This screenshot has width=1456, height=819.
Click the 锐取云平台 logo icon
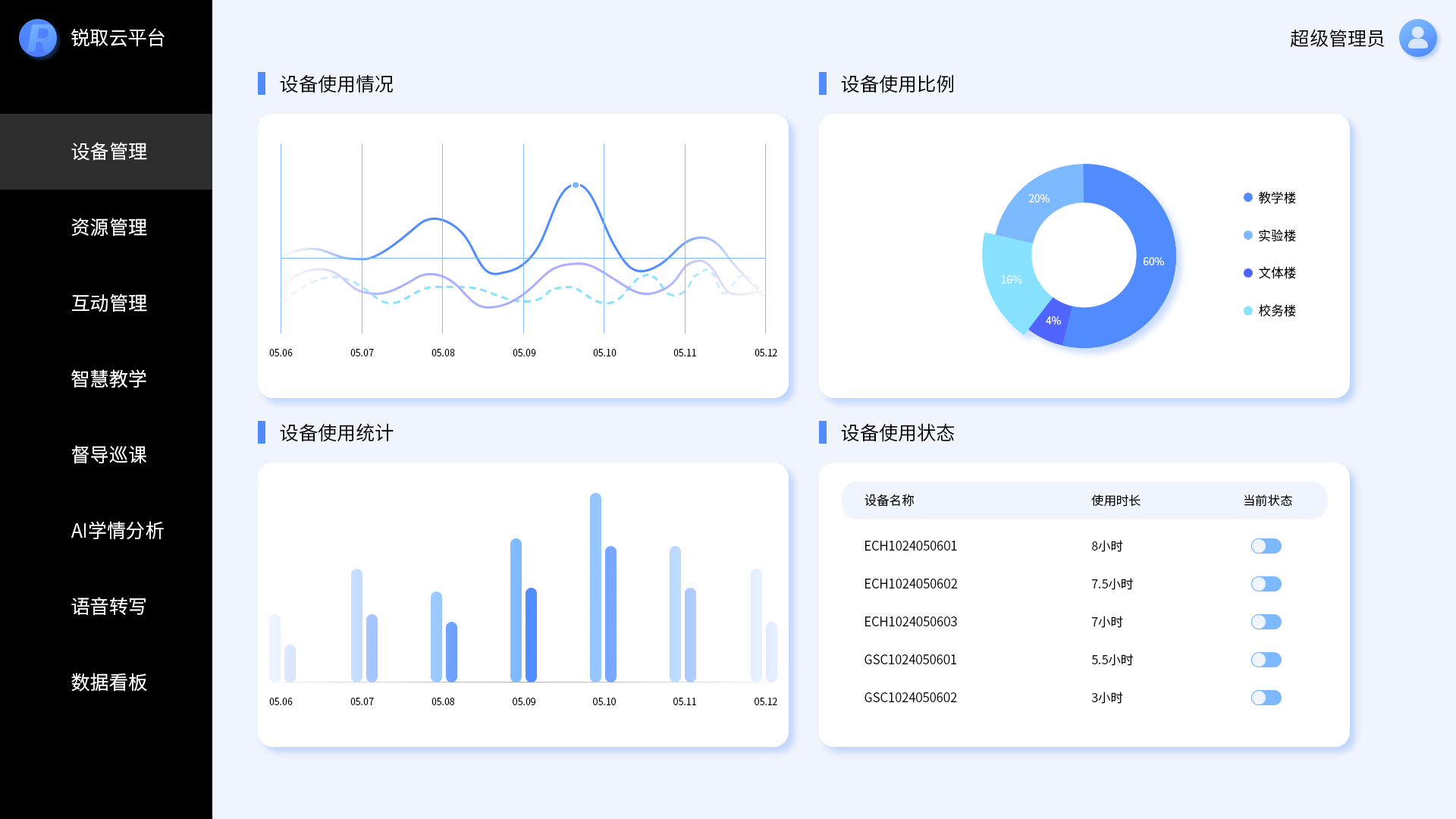click(38, 38)
